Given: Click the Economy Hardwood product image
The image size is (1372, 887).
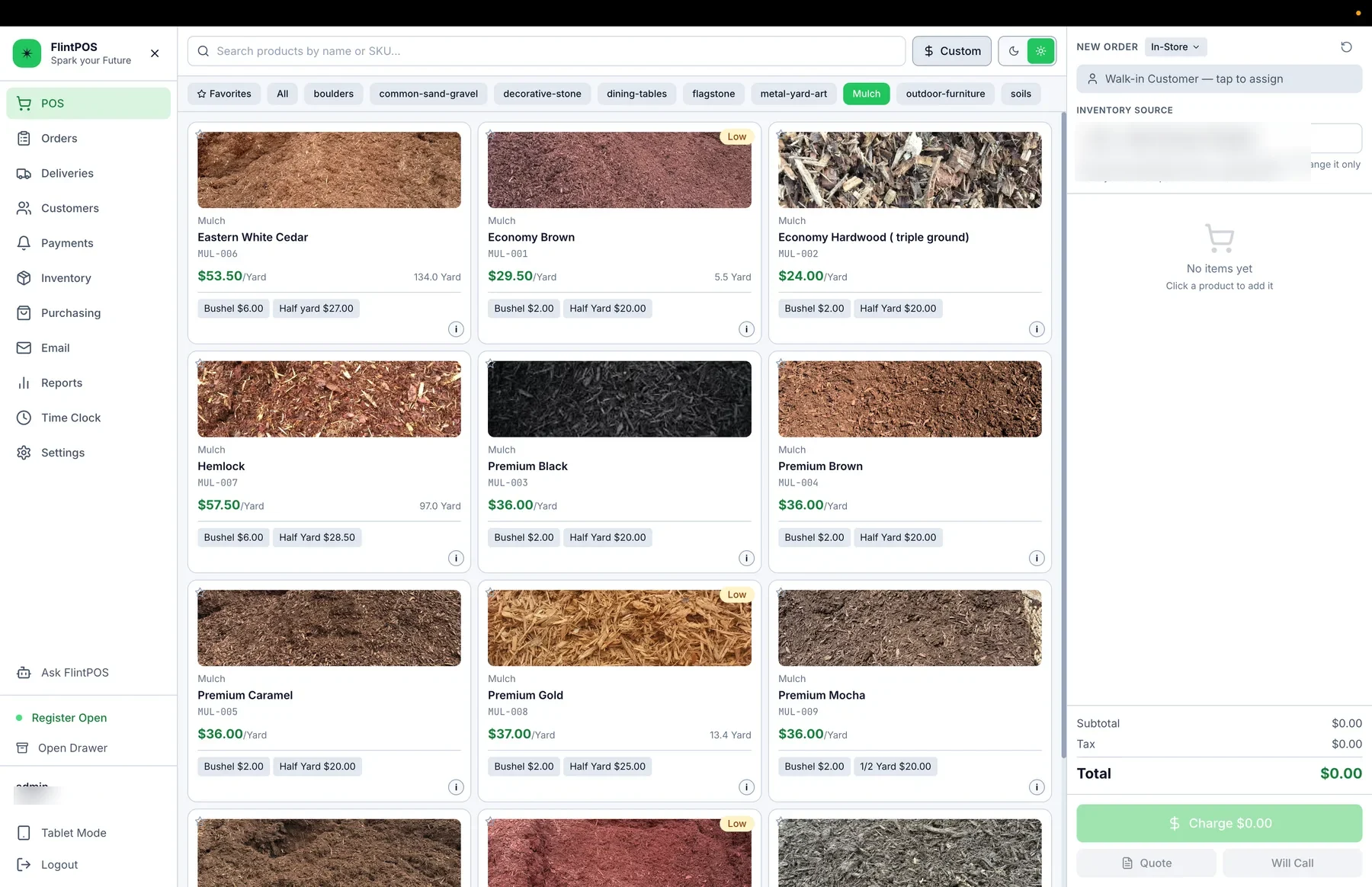Looking at the screenshot, I should tap(910, 170).
